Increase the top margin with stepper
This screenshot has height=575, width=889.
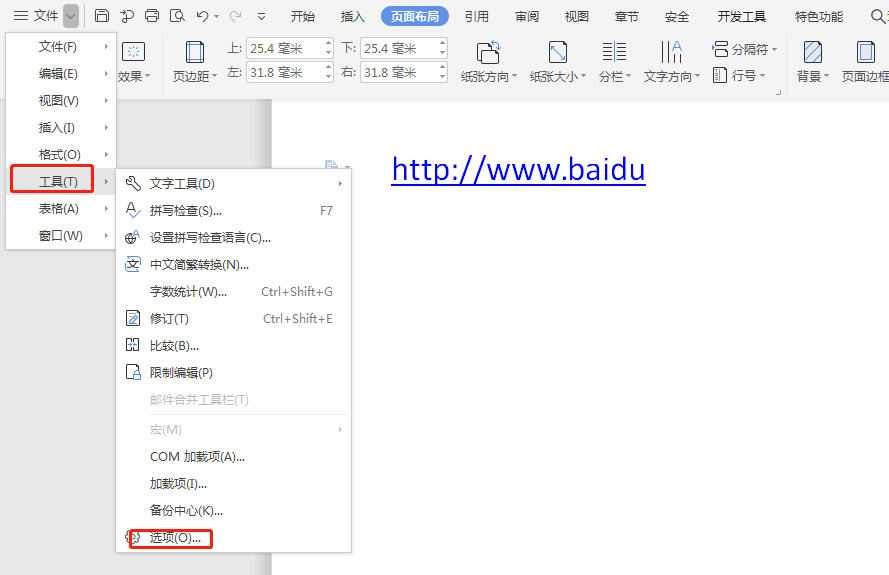pos(329,43)
